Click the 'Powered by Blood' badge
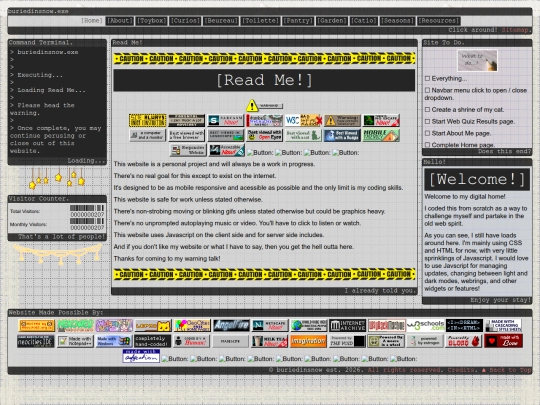Viewport: 540px width, 405px height. click(464, 341)
